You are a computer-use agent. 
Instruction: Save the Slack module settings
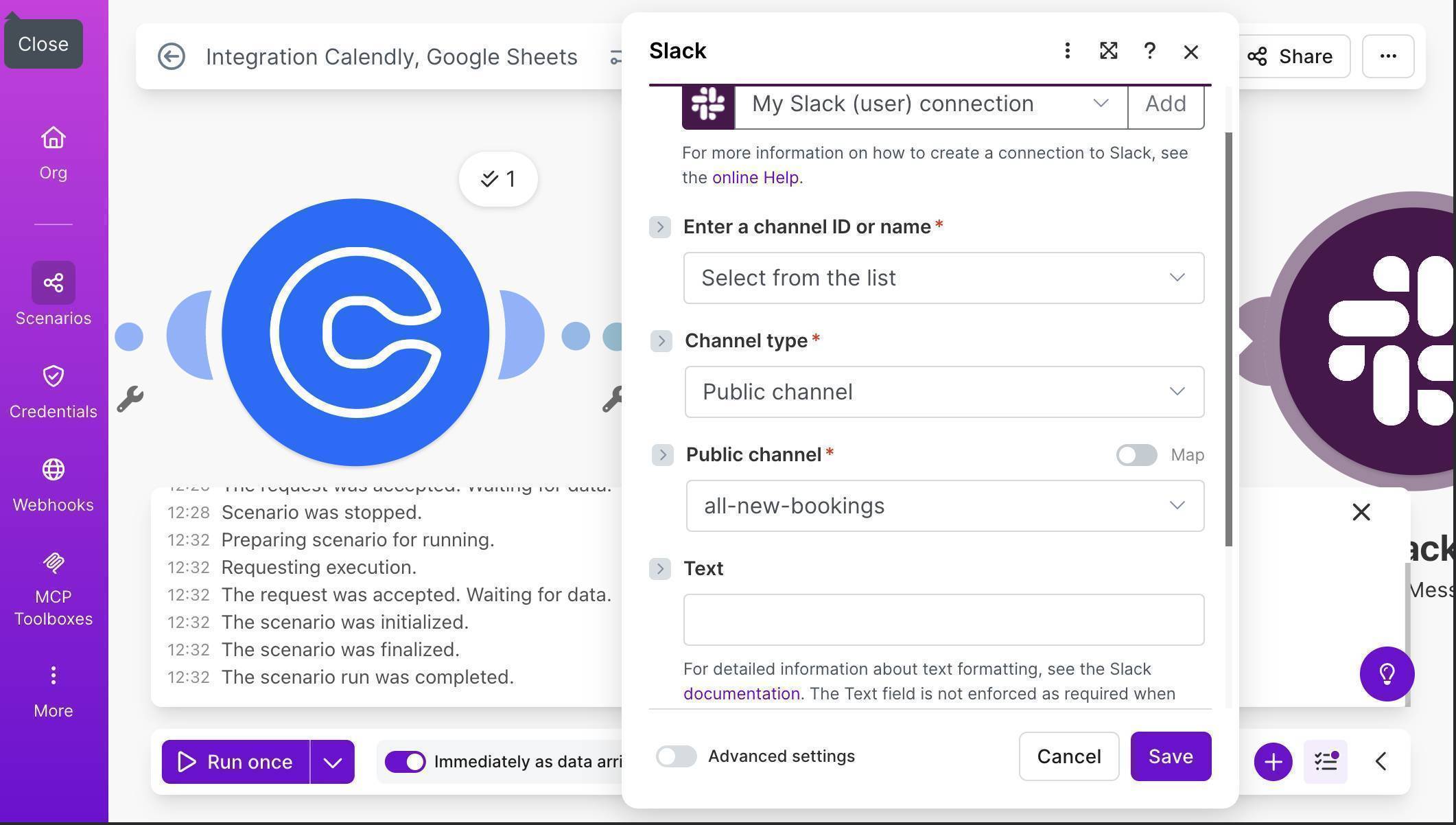click(1171, 756)
